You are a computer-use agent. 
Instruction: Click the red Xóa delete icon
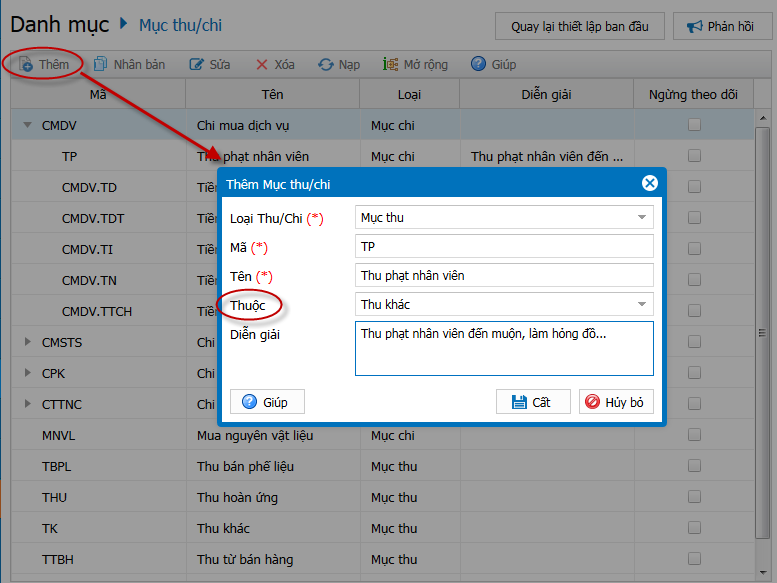262,64
